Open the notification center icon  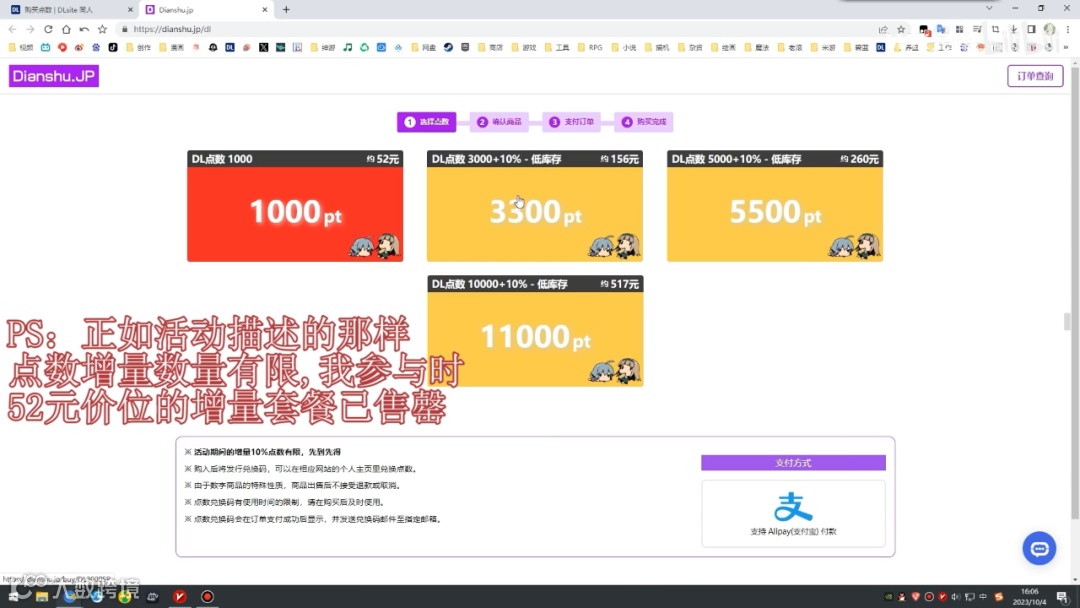point(1062,596)
